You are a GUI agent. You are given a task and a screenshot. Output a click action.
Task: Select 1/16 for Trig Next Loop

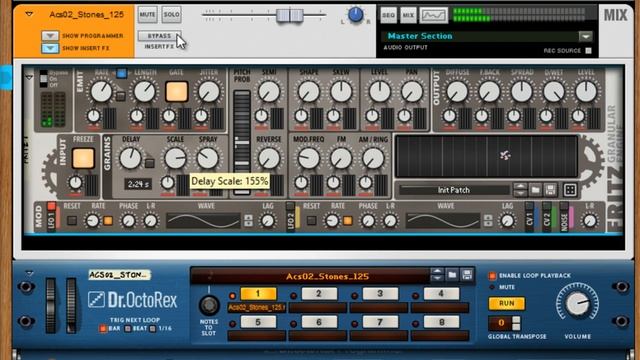click(153, 329)
